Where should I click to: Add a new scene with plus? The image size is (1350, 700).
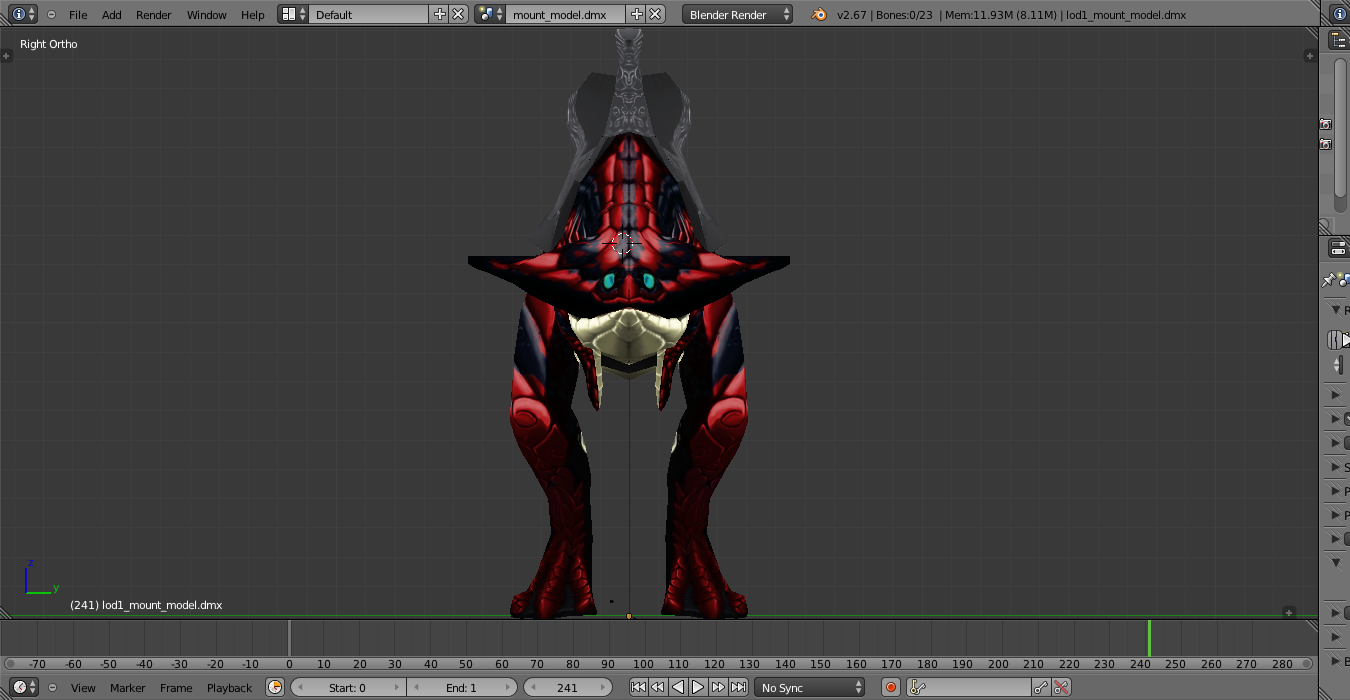(x=636, y=14)
